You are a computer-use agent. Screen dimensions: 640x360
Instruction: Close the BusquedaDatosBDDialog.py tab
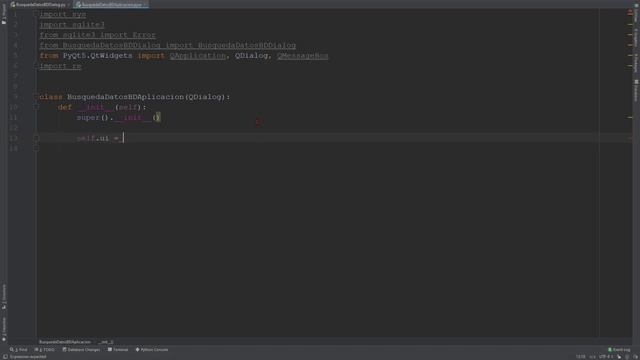[x=68, y=5]
